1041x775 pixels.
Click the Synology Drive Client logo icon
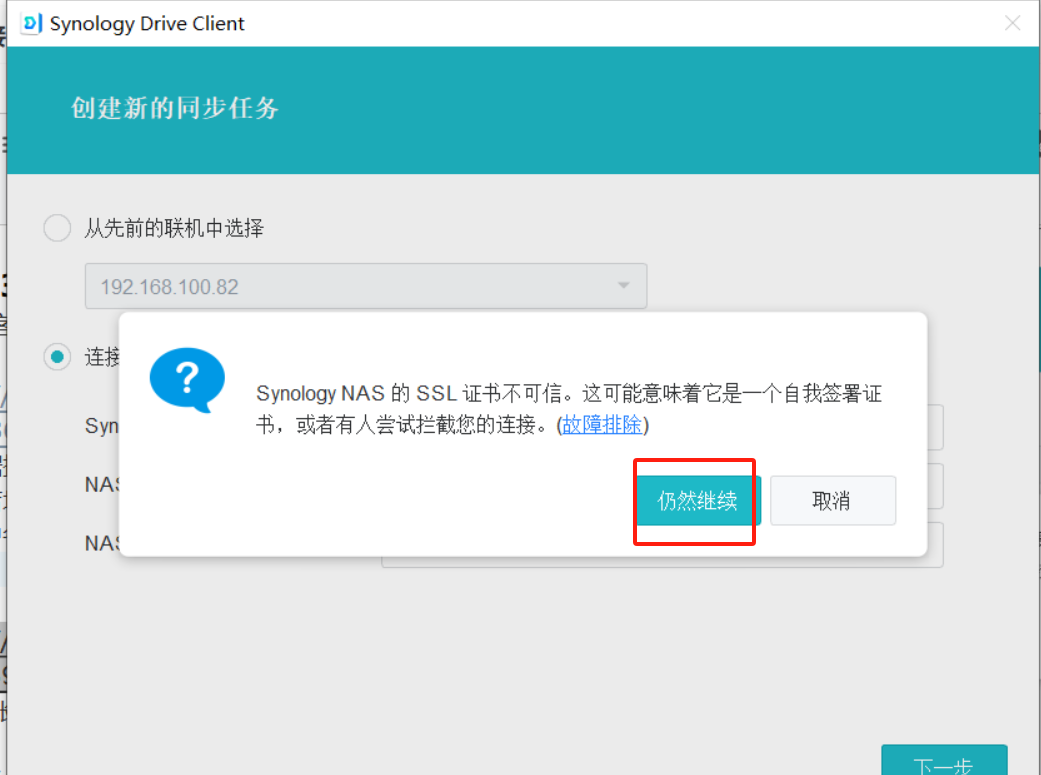point(31,23)
